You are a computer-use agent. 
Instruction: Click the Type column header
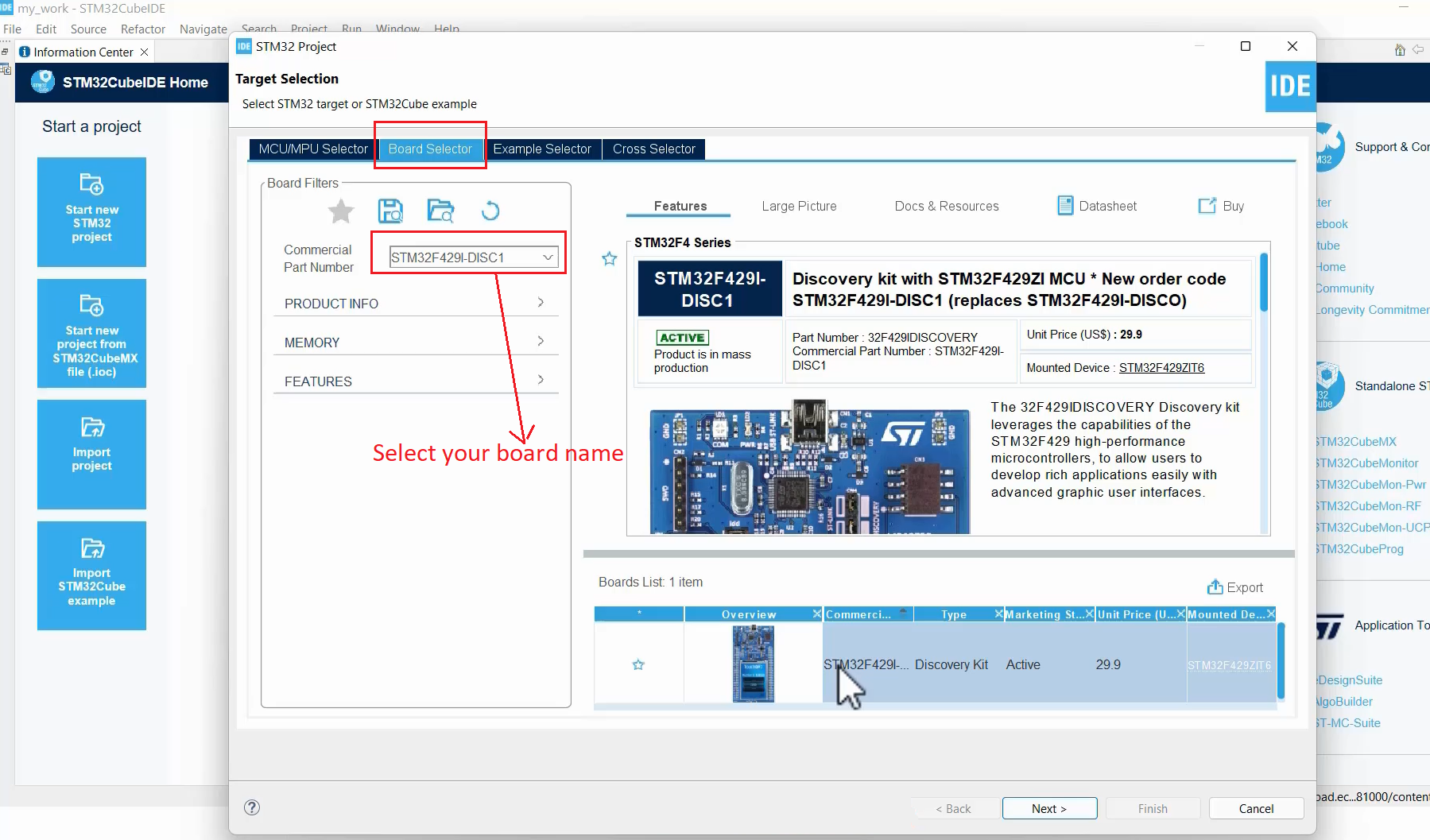coord(954,614)
